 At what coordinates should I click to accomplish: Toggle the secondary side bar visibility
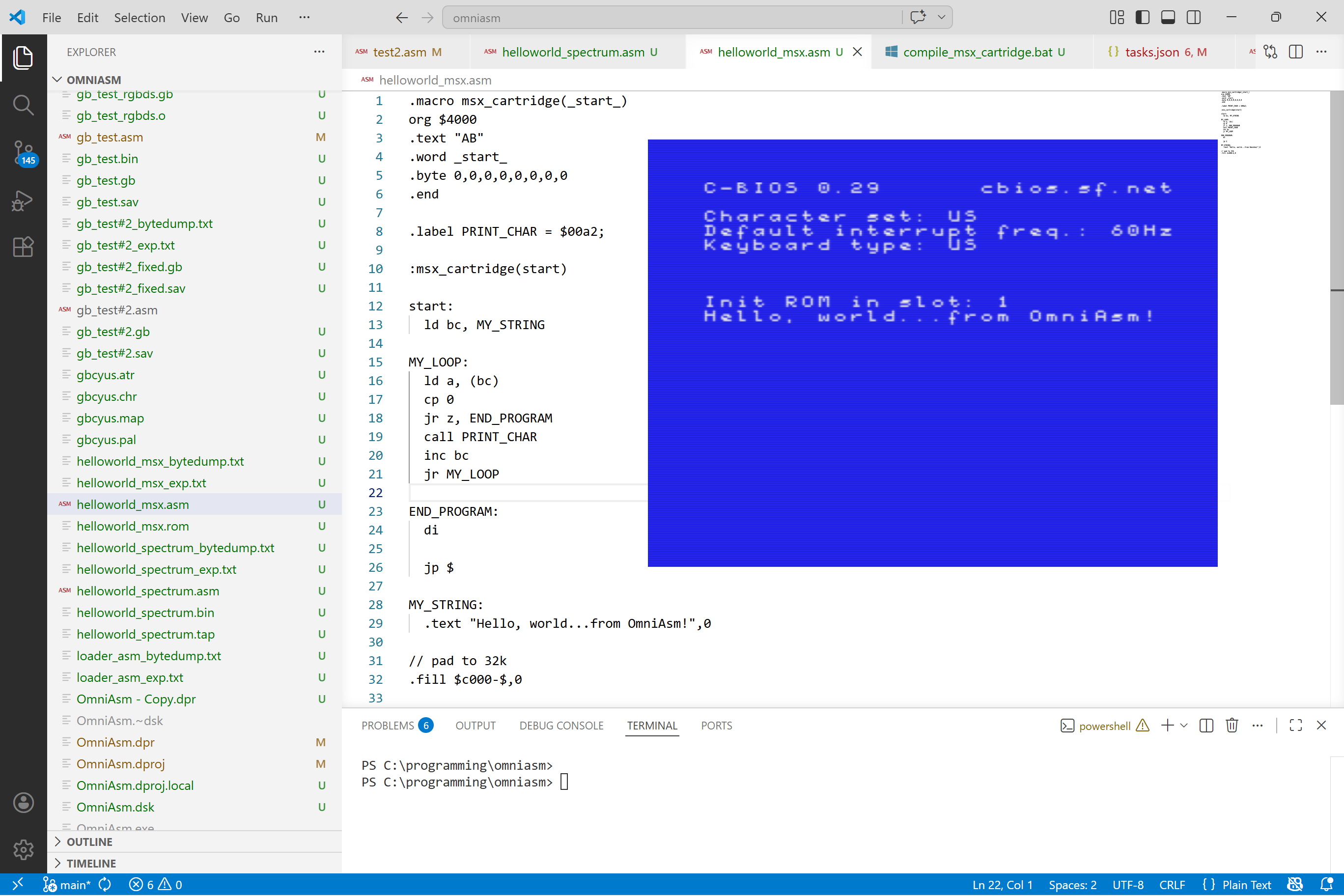pos(1194,17)
